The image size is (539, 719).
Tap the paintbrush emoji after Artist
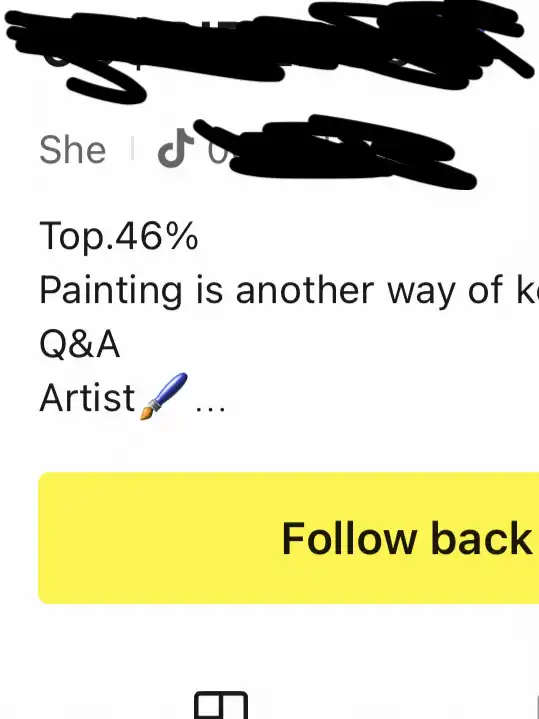164,397
